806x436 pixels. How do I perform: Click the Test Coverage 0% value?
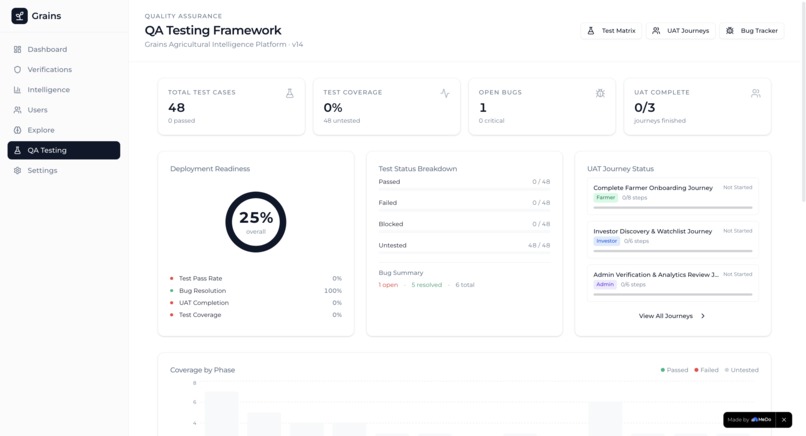click(333, 107)
